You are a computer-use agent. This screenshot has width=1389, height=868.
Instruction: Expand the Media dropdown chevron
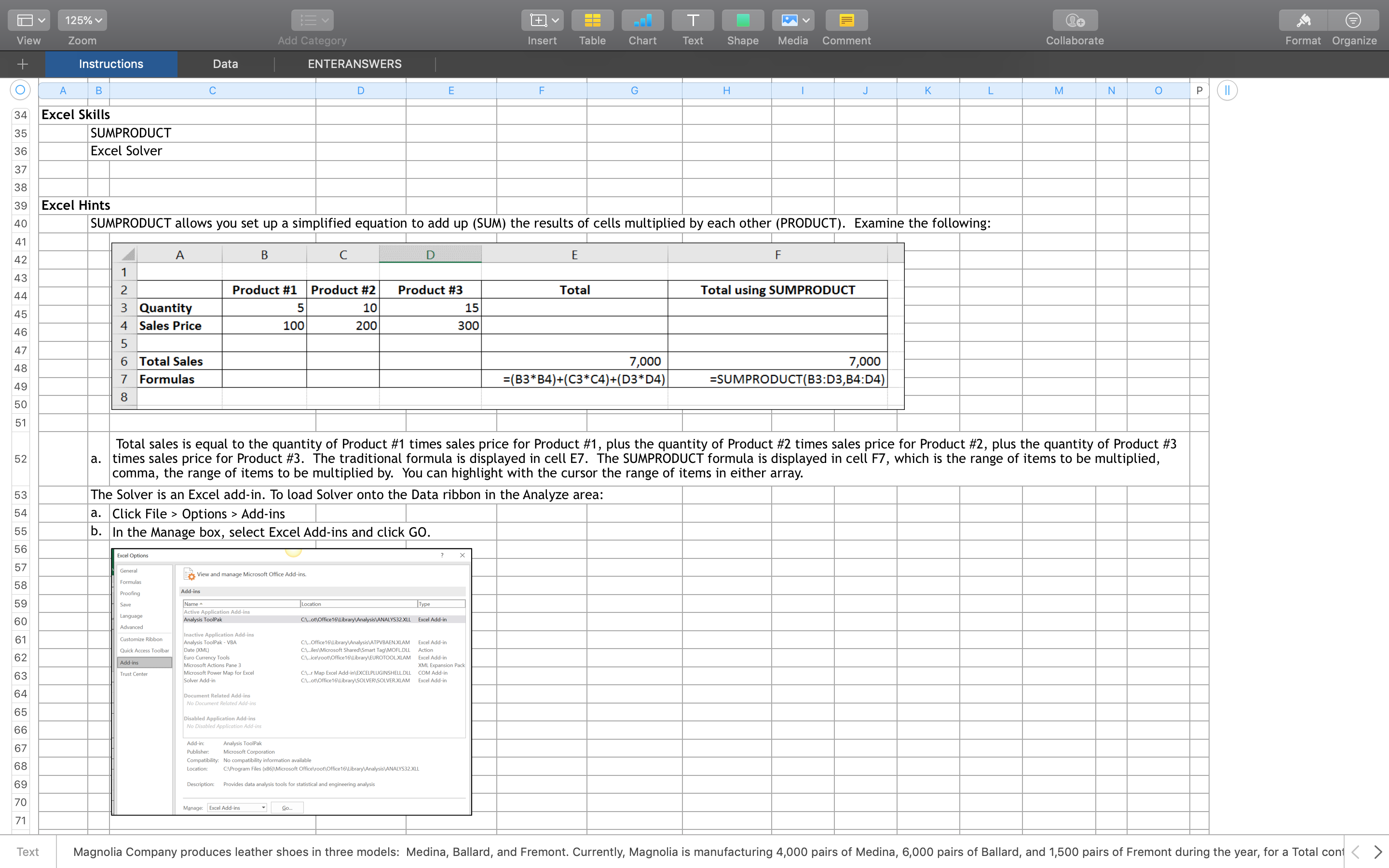coord(806,21)
